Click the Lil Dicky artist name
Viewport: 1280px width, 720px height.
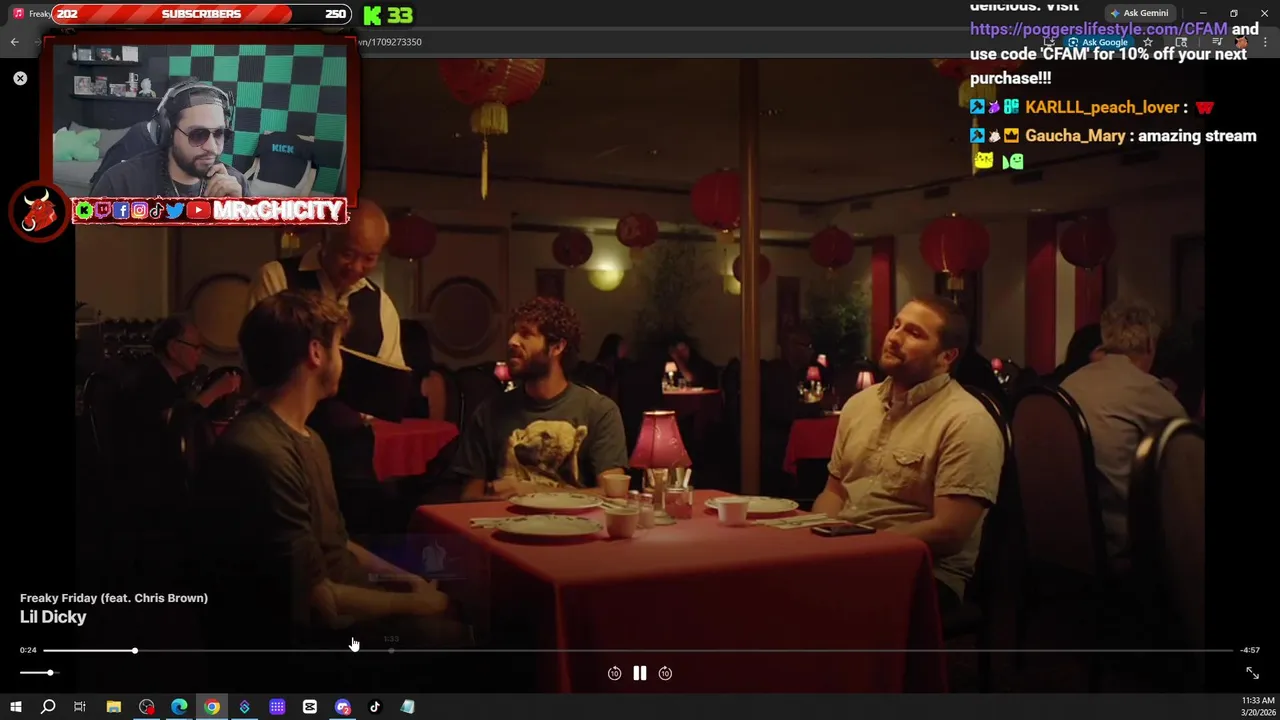tap(53, 617)
